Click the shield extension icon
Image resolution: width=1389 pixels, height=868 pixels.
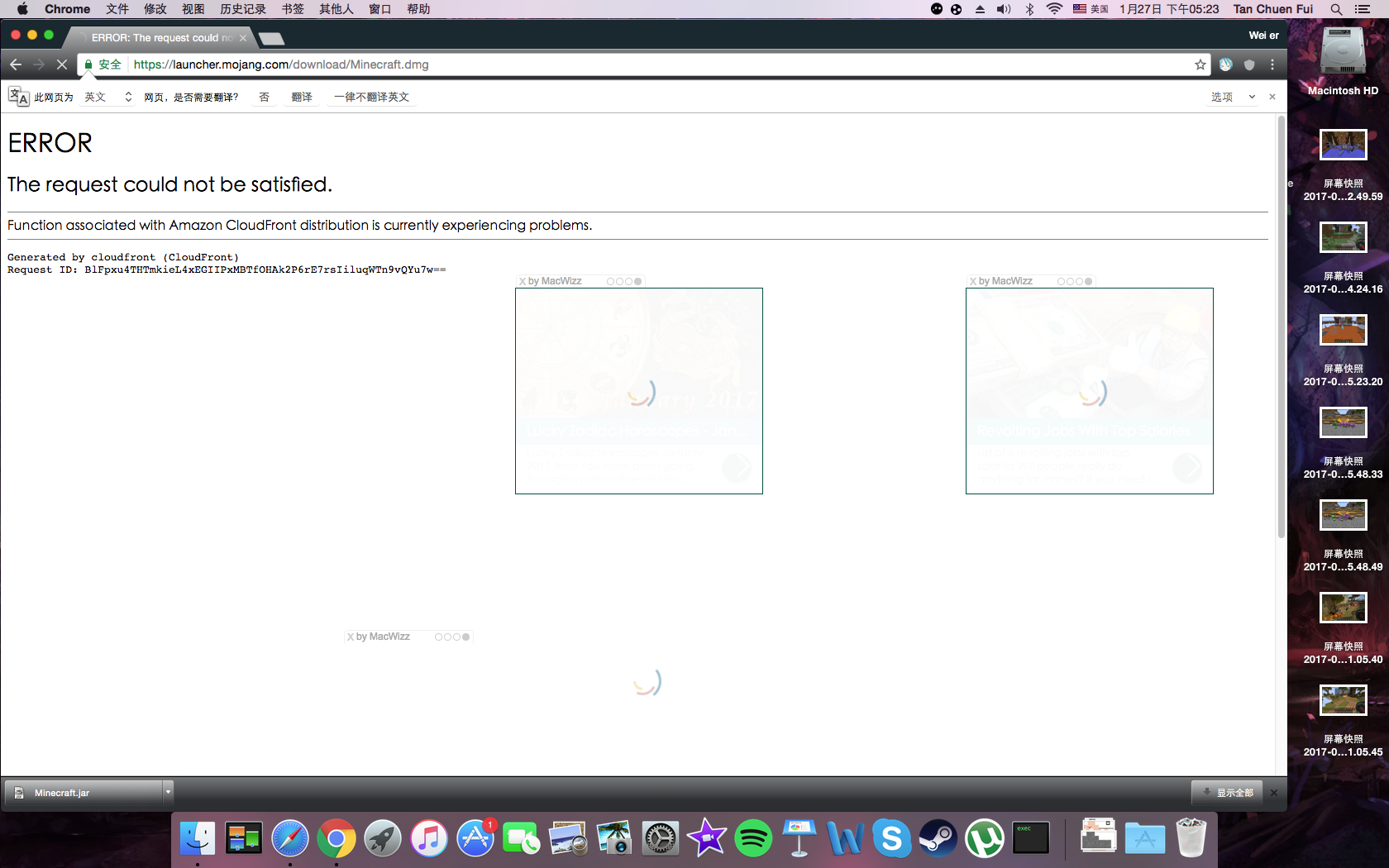coord(1249,64)
